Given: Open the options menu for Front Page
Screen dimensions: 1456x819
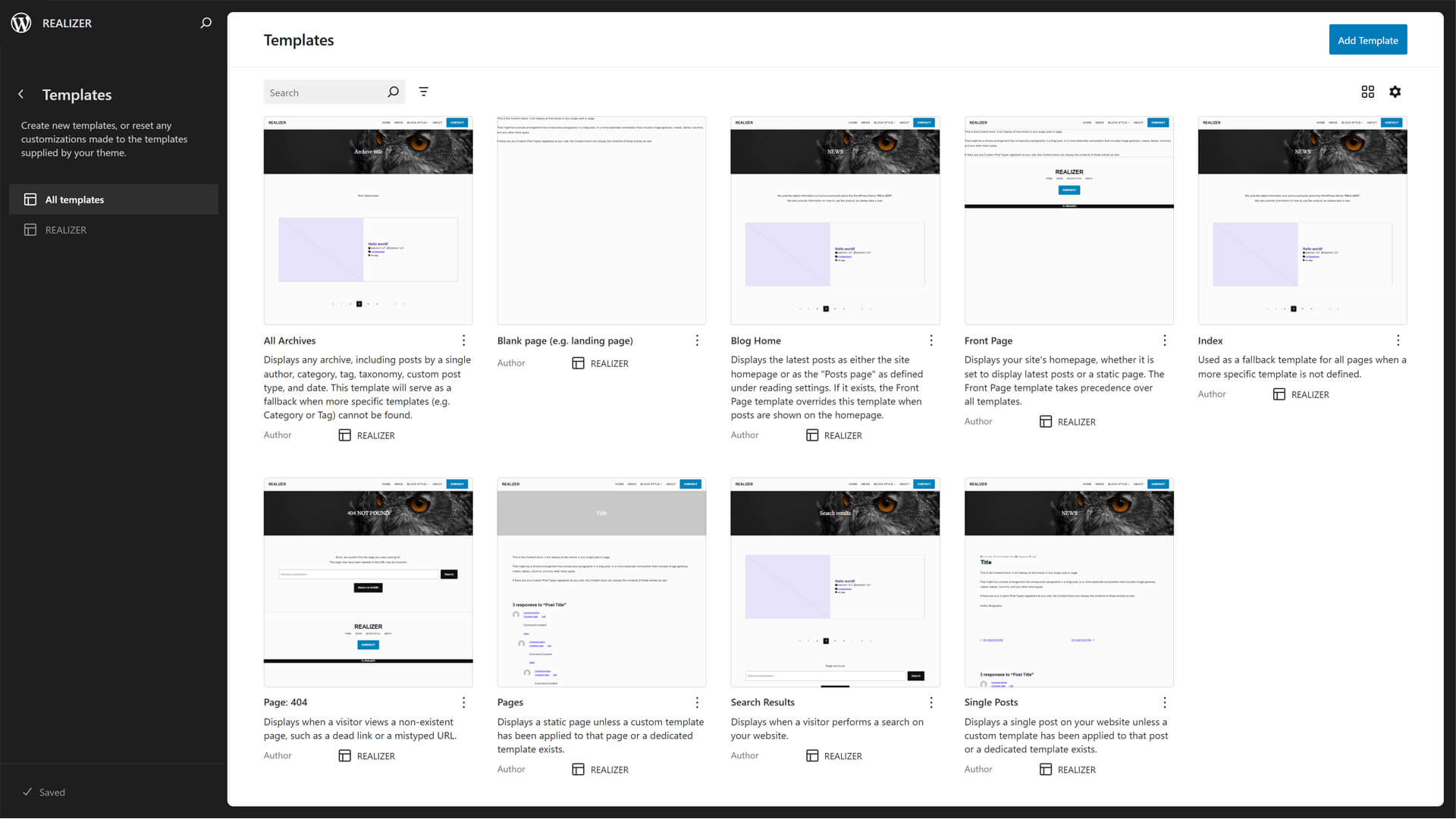Looking at the screenshot, I should click(x=1165, y=340).
